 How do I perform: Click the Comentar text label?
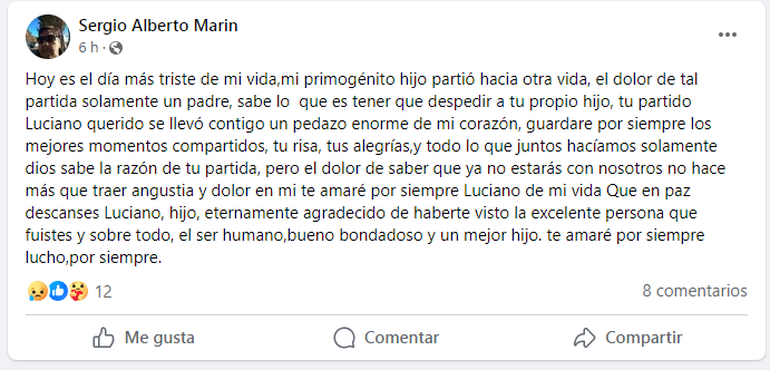point(402,338)
